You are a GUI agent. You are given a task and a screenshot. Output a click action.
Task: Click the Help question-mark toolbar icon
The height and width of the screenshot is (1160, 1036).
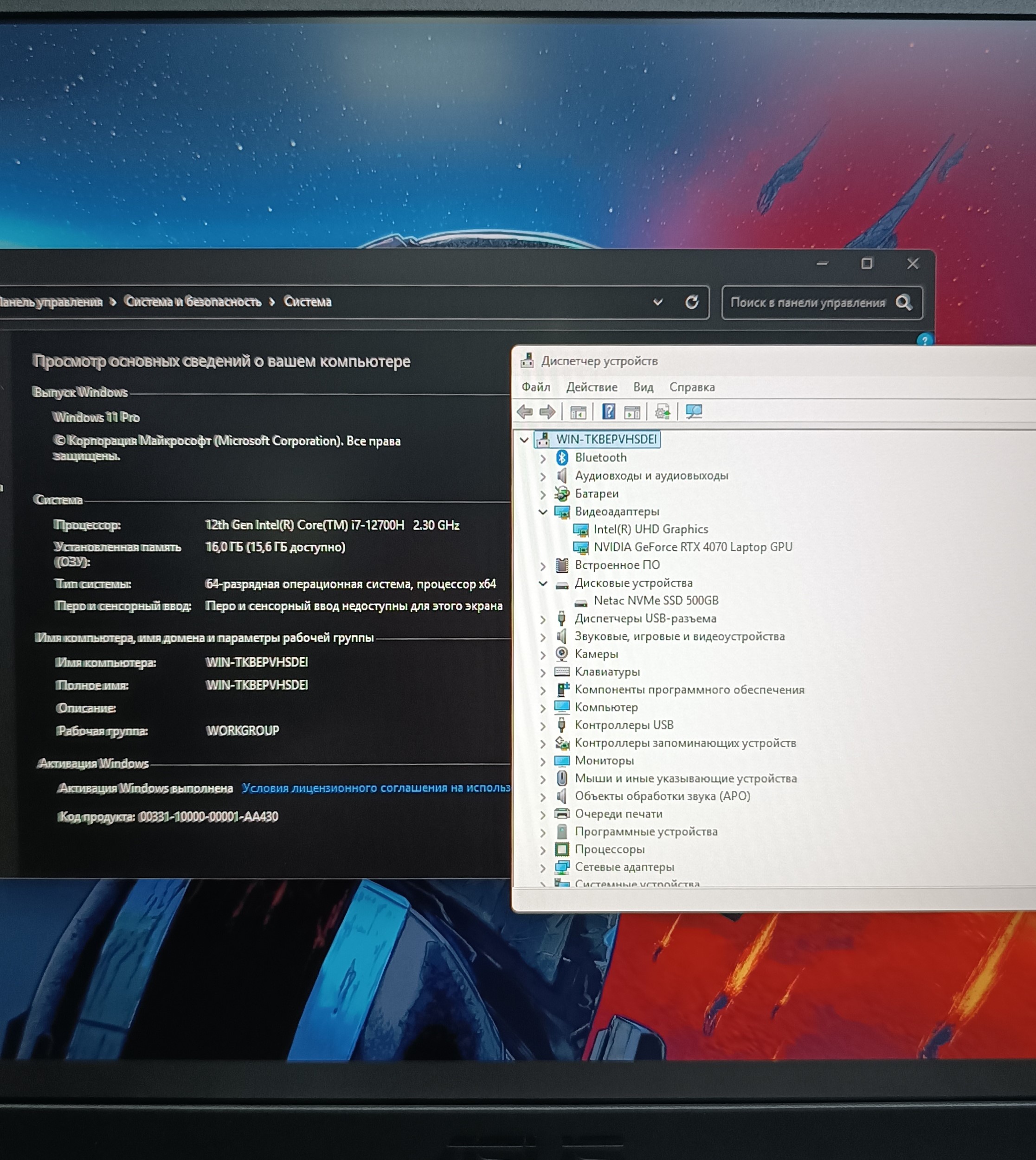point(609,411)
